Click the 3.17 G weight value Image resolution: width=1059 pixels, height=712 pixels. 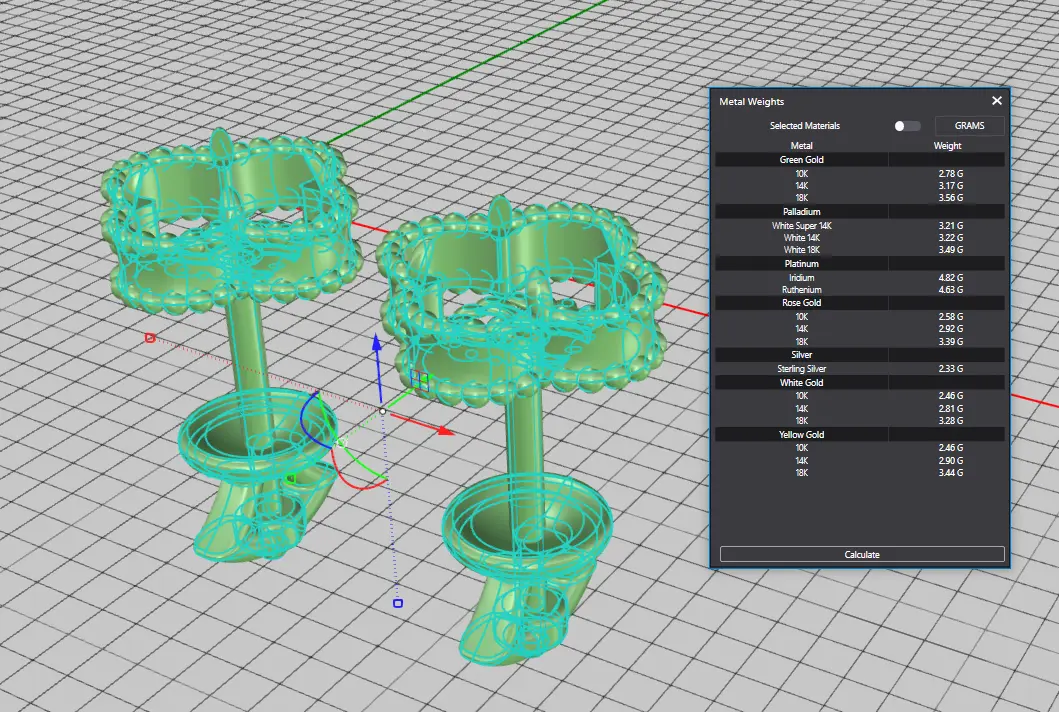[x=950, y=186]
